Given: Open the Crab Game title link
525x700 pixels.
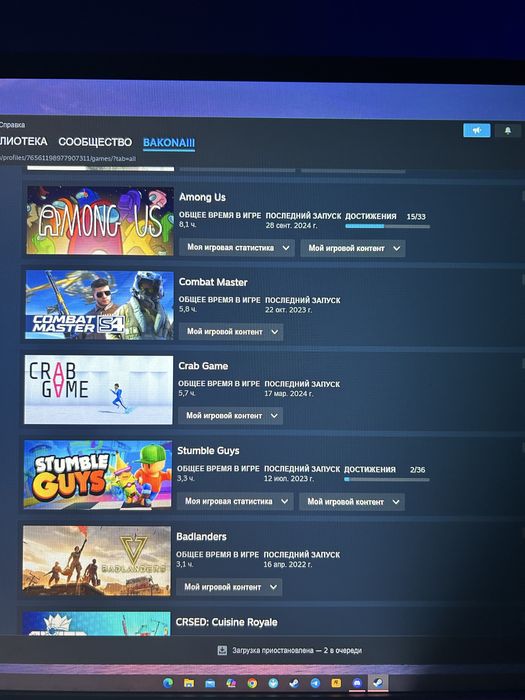Looking at the screenshot, I should [203, 366].
